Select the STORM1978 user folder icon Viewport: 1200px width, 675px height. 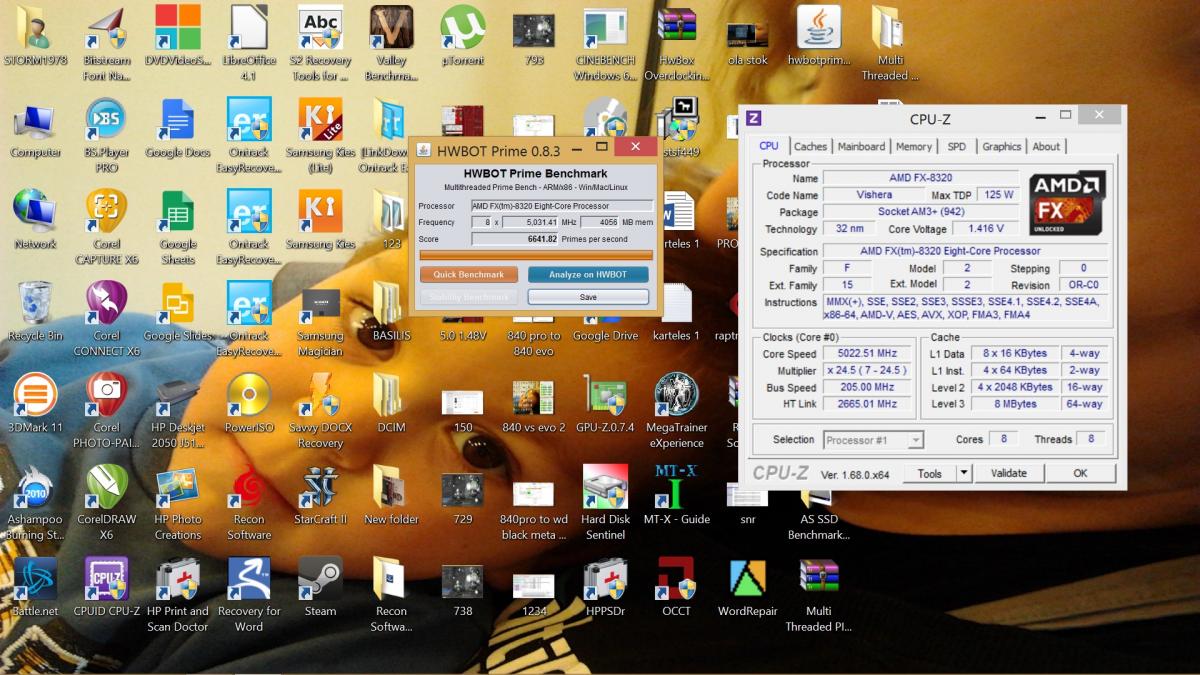[x=35, y=37]
